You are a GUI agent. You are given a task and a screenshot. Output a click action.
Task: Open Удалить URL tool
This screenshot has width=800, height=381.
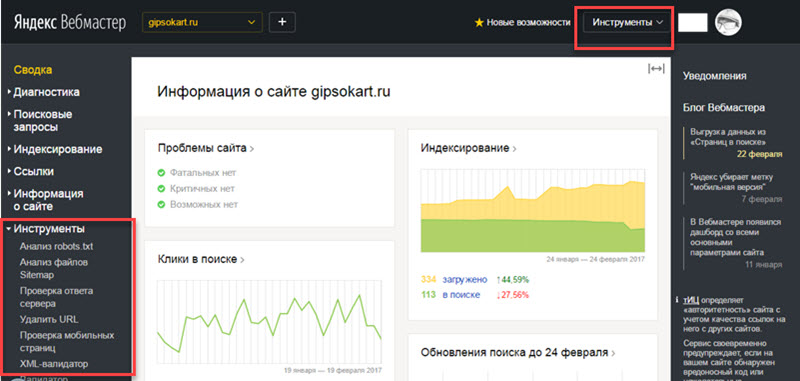tap(49, 319)
